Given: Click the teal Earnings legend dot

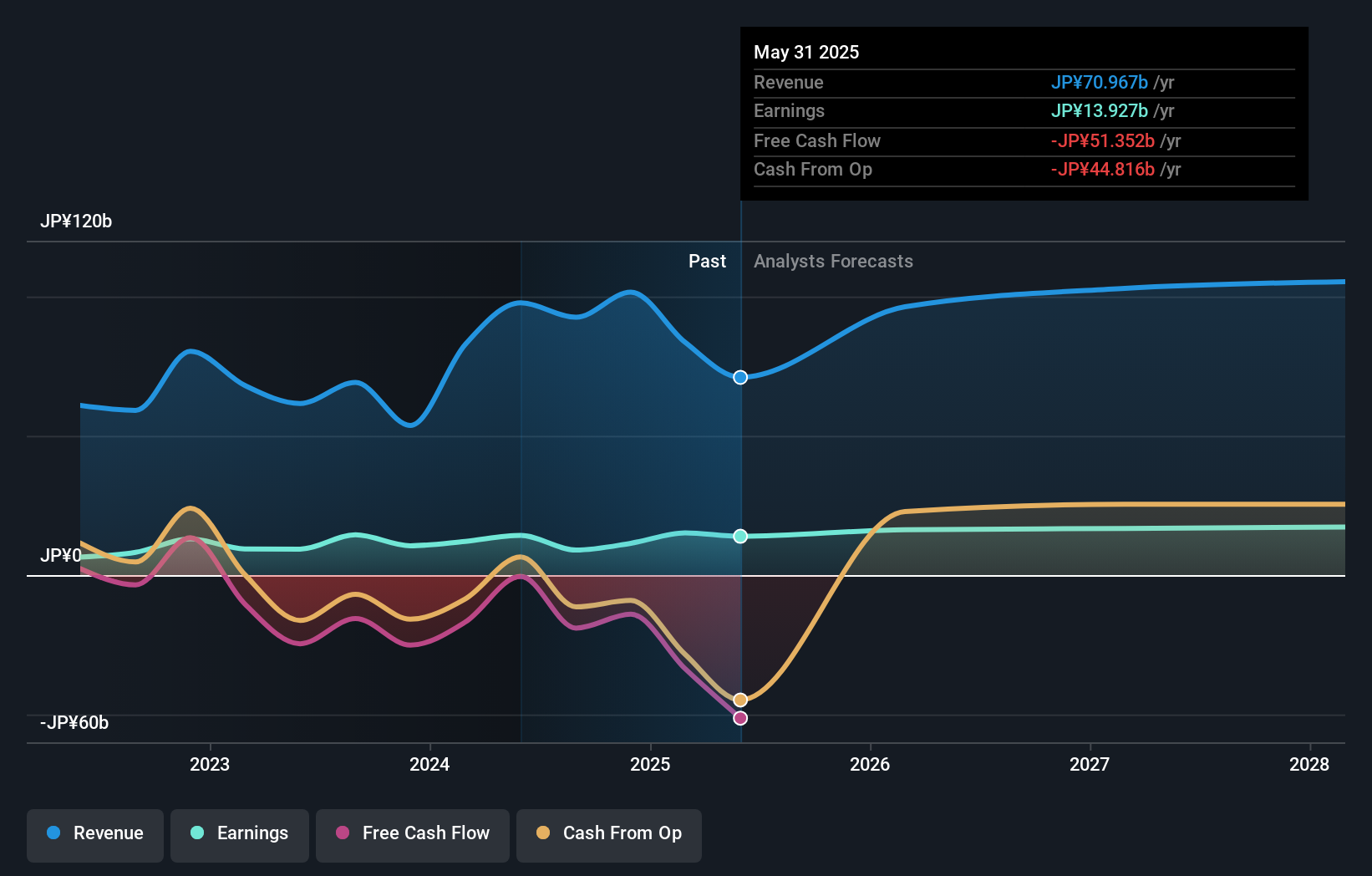Looking at the screenshot, I should click(197, 833).
